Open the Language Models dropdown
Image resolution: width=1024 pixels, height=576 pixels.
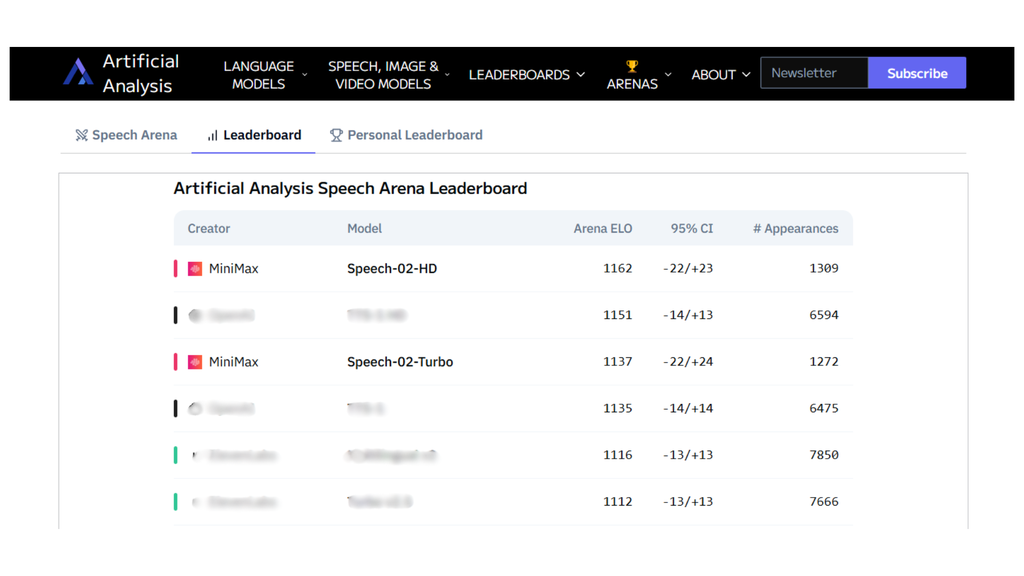[264, 74]
